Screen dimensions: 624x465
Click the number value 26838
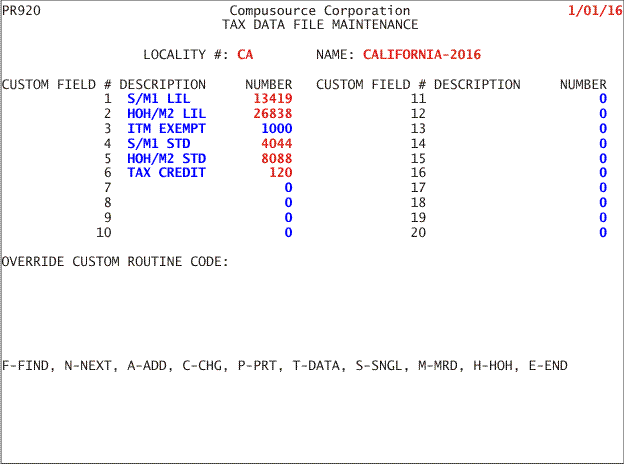(x=273, y=113)
